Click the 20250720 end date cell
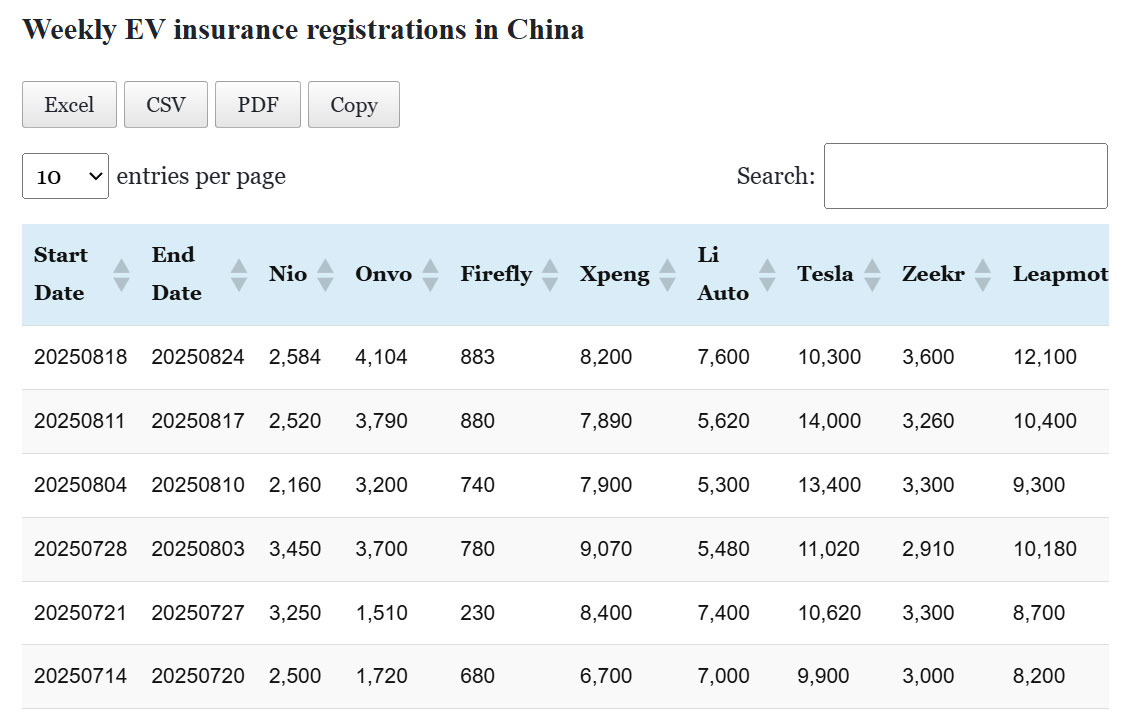 tap(198, 676)
